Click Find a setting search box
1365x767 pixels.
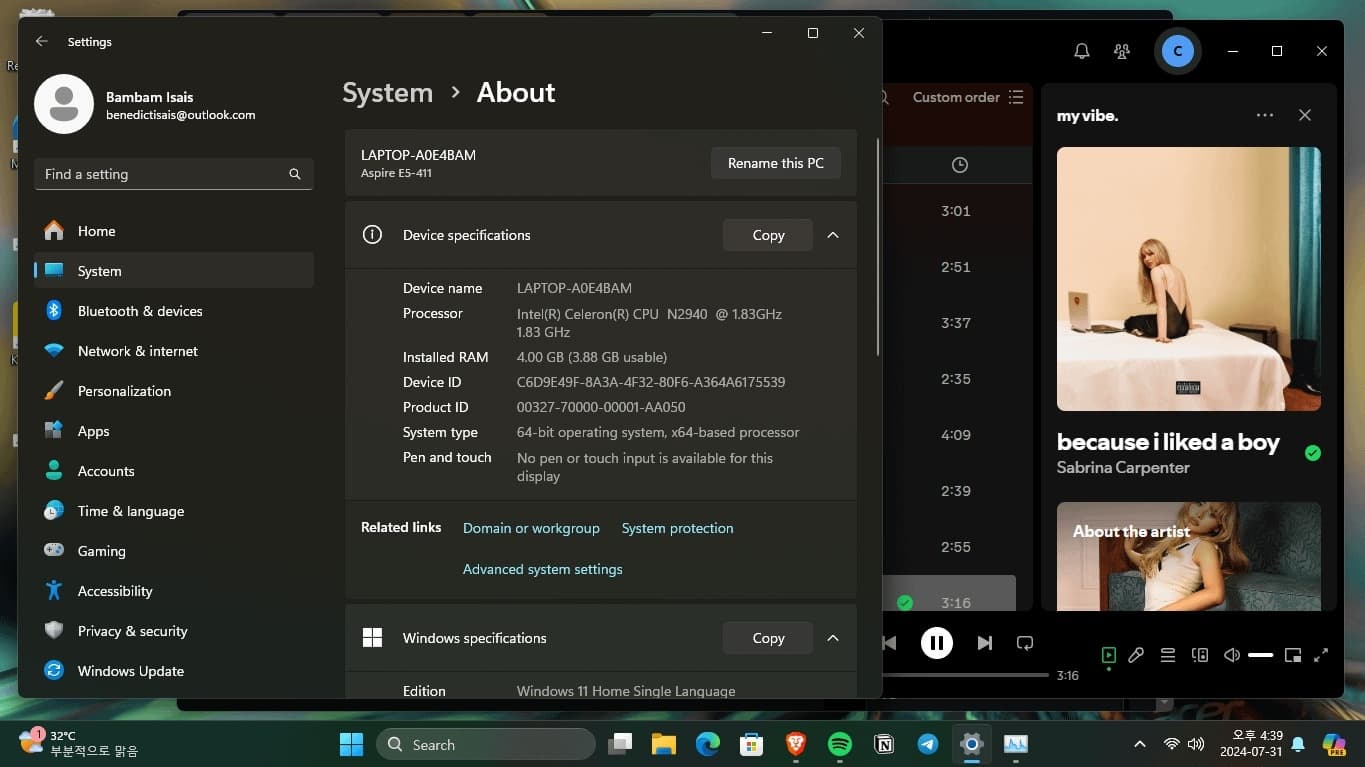point(173,174)
